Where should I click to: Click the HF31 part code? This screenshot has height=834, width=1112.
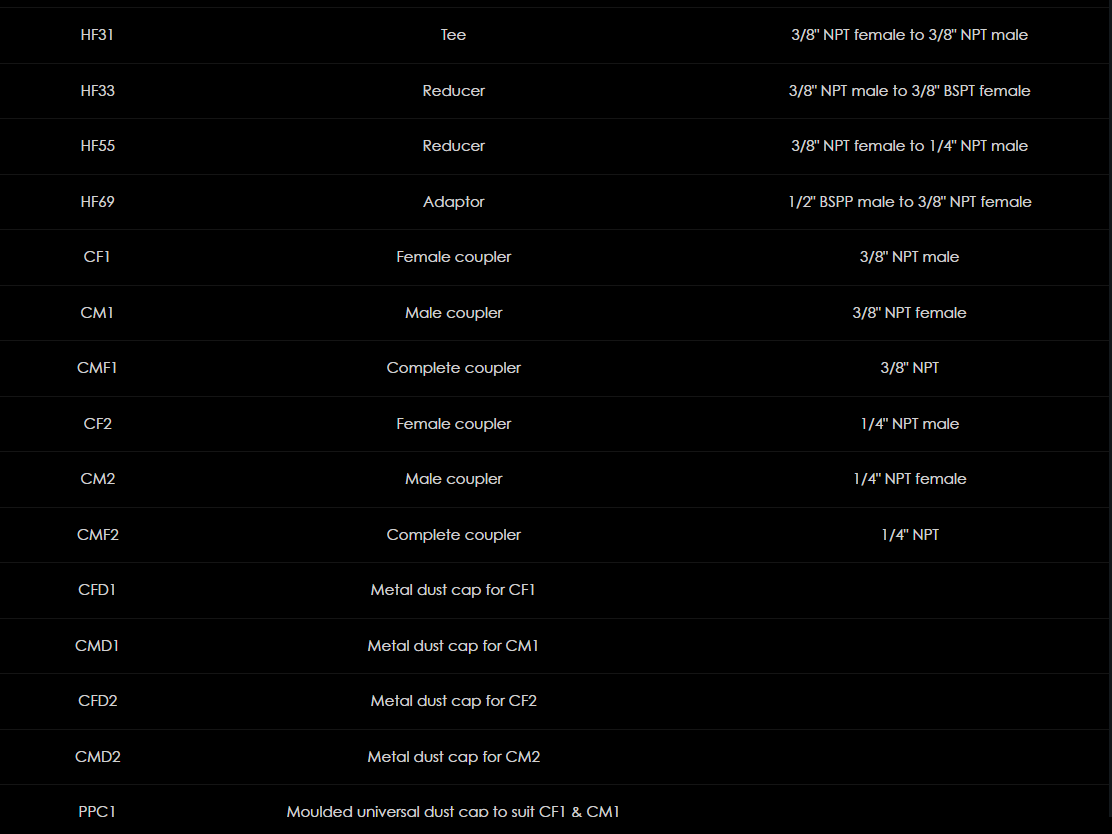97,35
